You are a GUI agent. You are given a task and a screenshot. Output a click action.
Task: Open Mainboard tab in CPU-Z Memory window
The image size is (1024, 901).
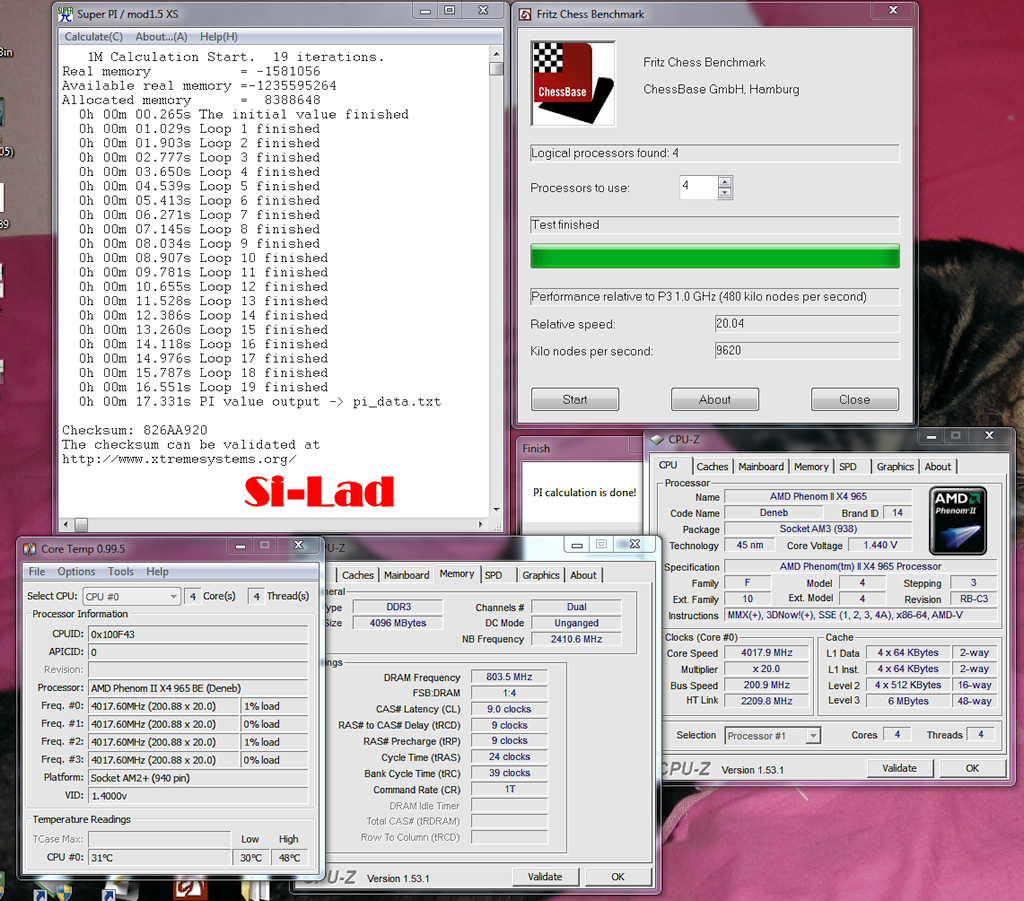coord(406,575)
